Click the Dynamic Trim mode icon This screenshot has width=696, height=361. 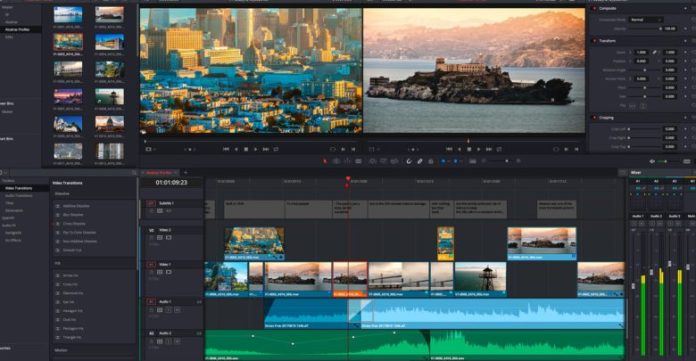(x=347, y=161)
